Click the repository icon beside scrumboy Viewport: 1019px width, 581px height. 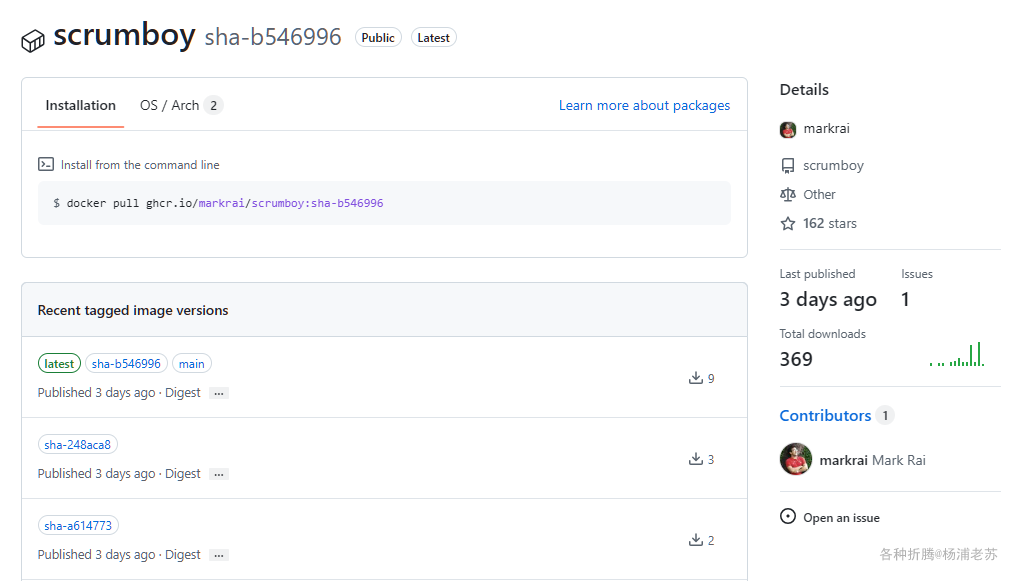coord(788,166)
